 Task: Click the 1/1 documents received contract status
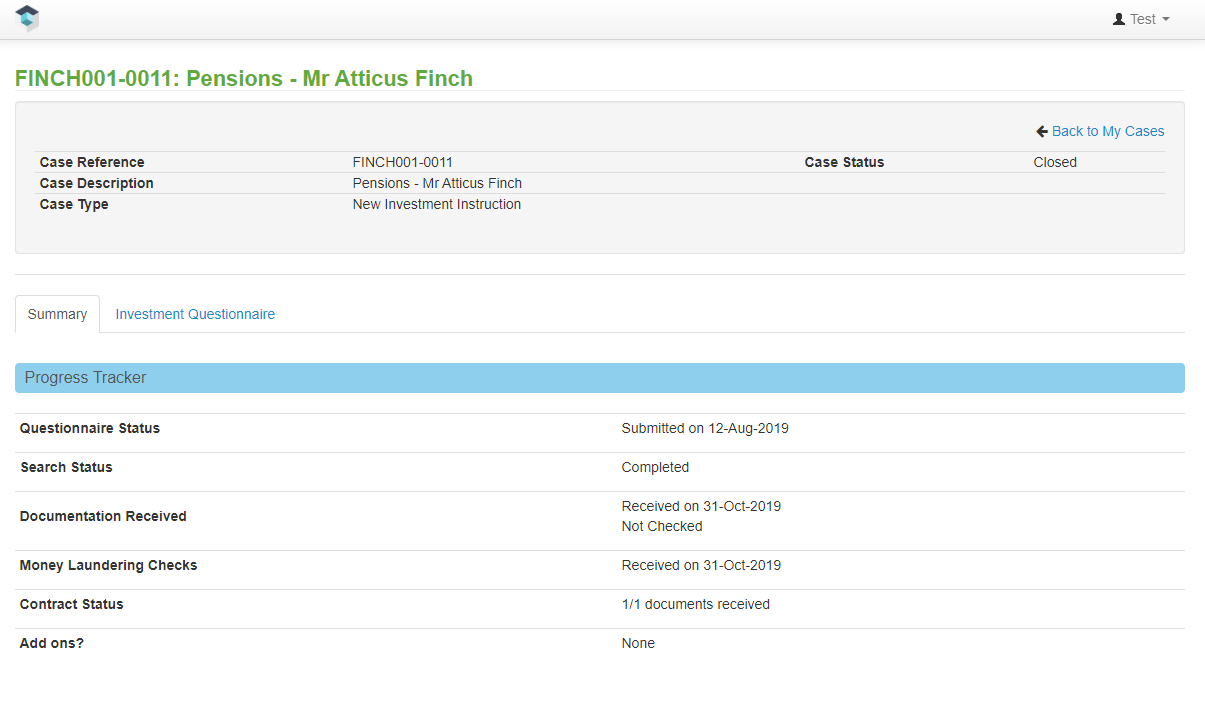[696, 604]
